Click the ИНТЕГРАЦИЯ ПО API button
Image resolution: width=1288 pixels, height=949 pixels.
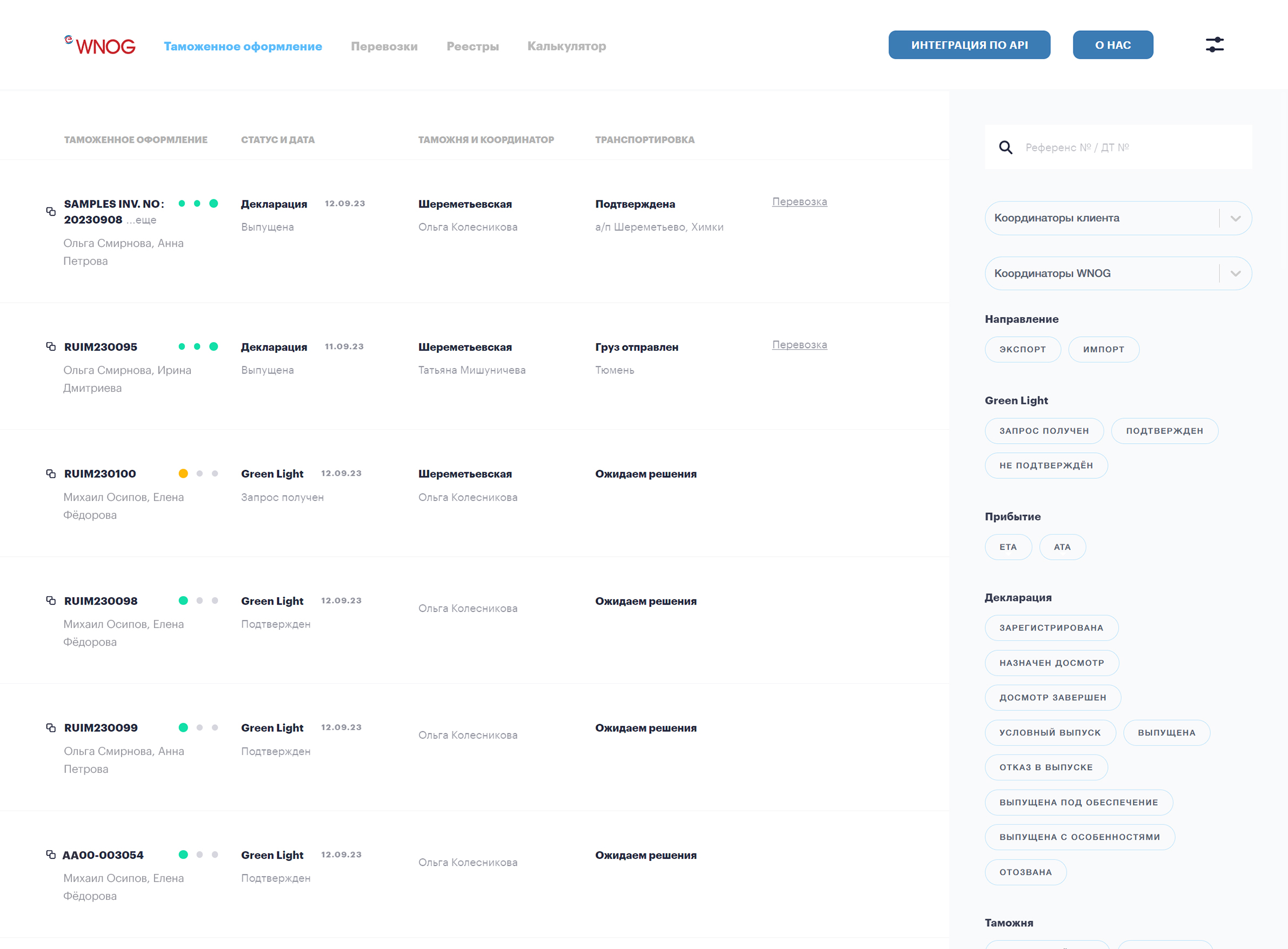[969, 45]
